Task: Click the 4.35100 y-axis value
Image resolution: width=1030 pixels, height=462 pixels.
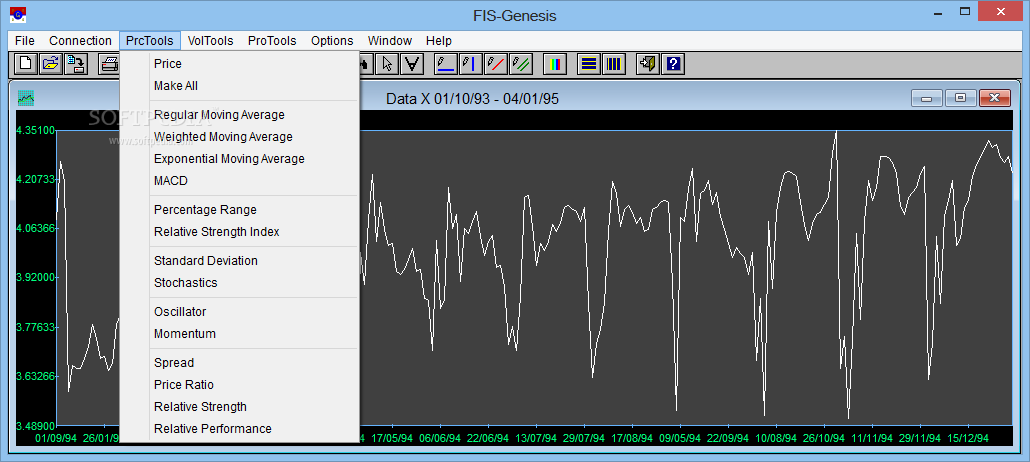Action: pyautogui.click(x=35, y=129)
